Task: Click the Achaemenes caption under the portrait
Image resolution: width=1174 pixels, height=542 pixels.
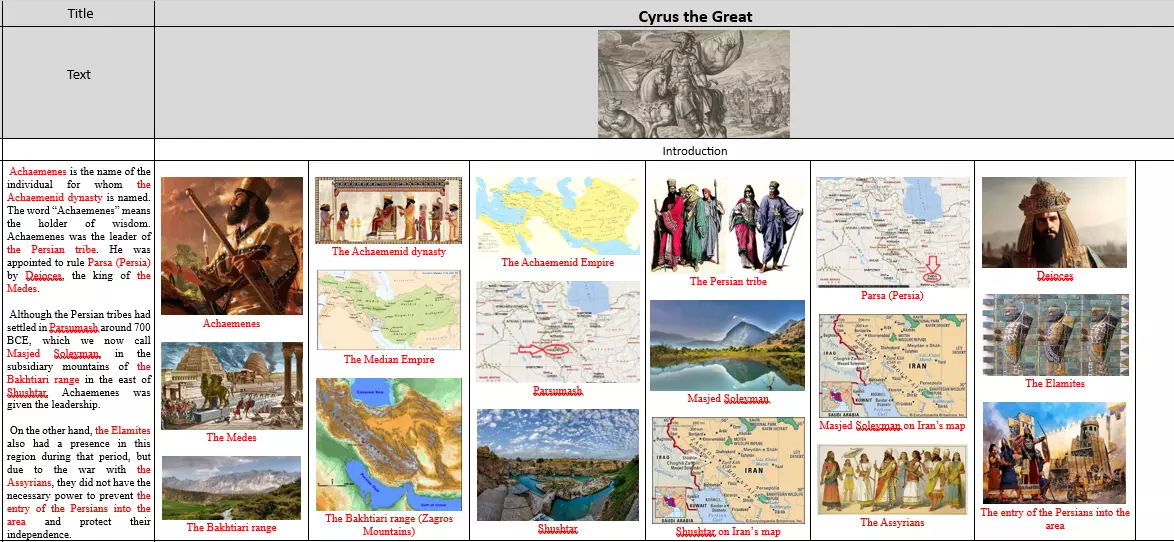Action: point(231,323)
